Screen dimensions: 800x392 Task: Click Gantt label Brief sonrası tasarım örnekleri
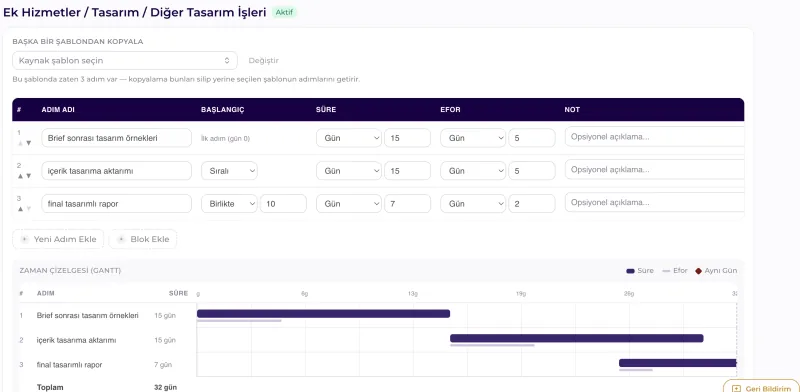click(88, 315)
